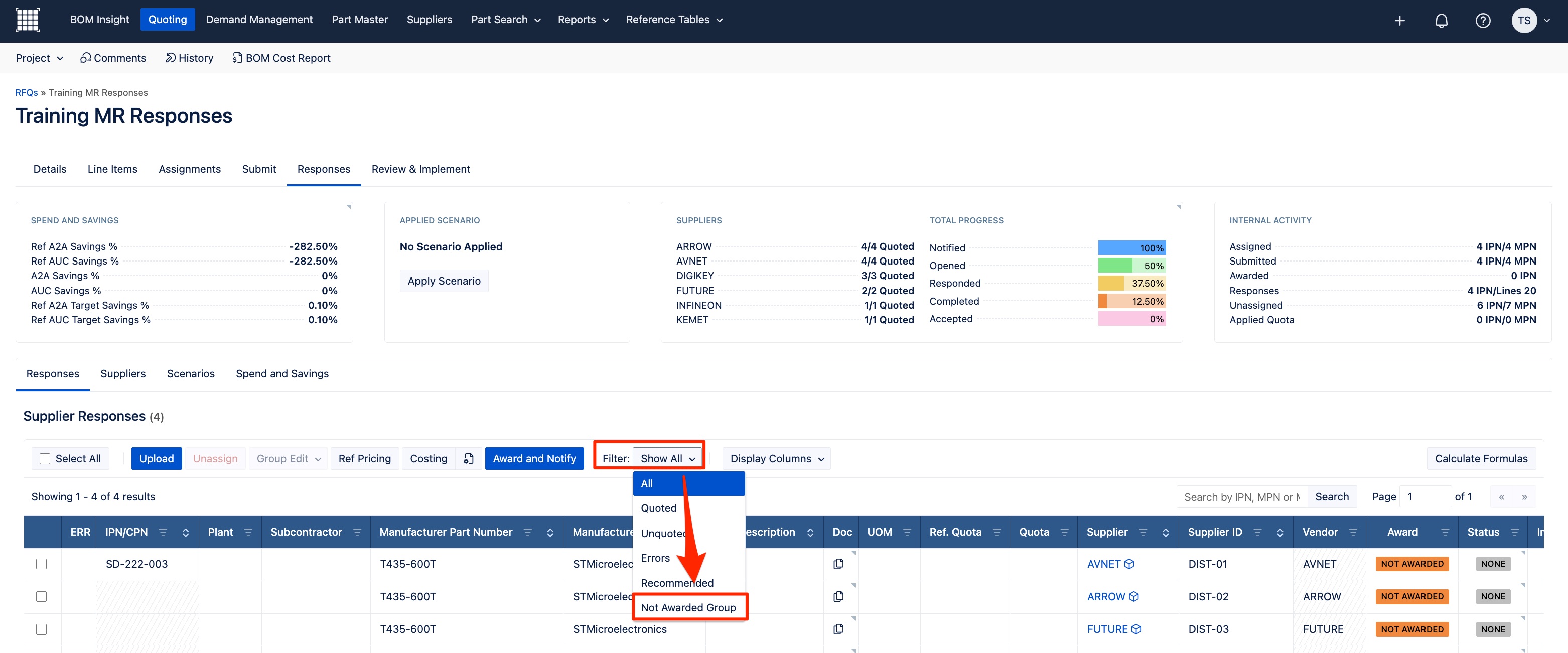Expand the Part Search menu
1568x653 pixels.
click(506, 20)
